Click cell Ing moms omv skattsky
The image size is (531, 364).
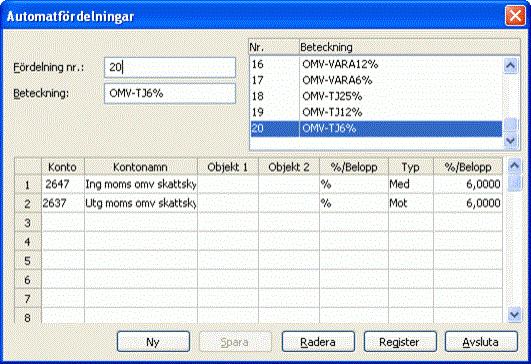click(x=141, y=184)
